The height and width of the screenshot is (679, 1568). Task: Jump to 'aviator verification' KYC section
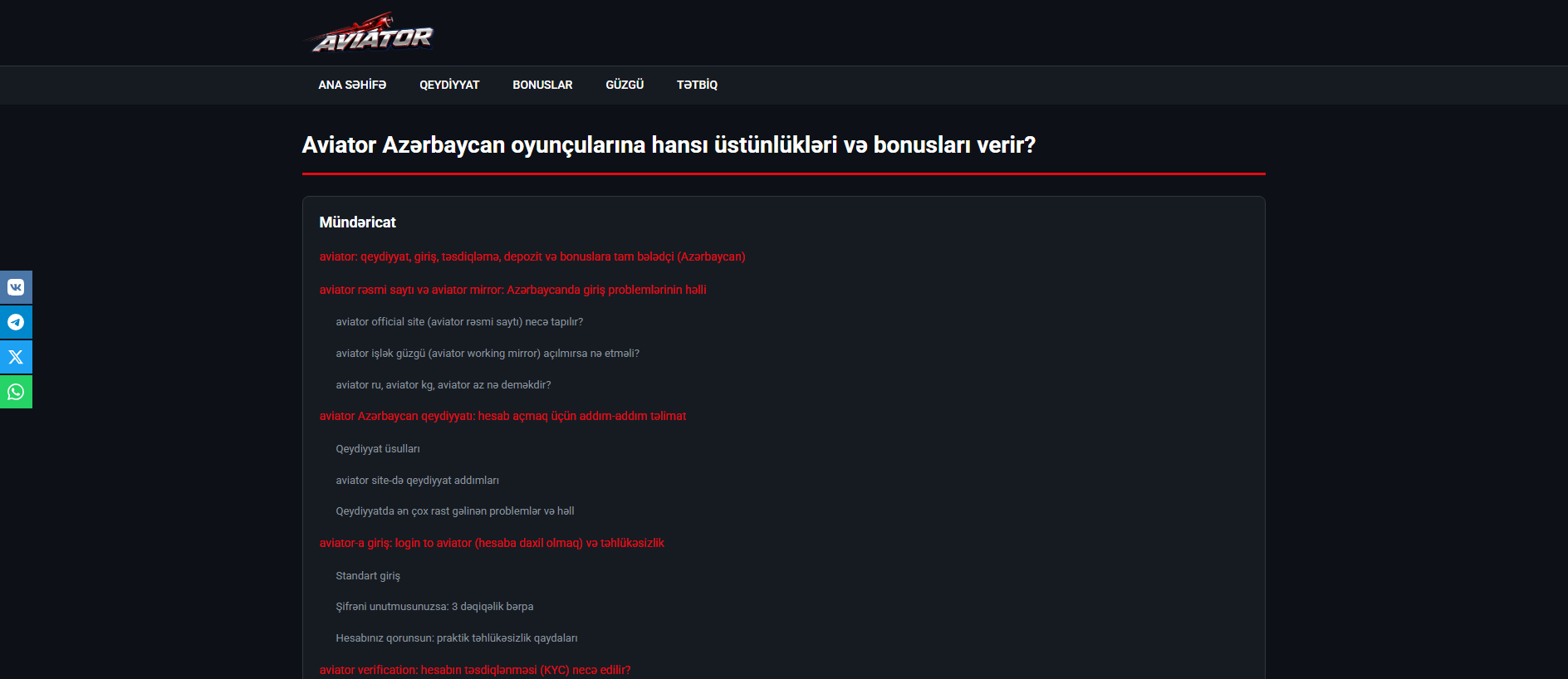tap(475, 670)
